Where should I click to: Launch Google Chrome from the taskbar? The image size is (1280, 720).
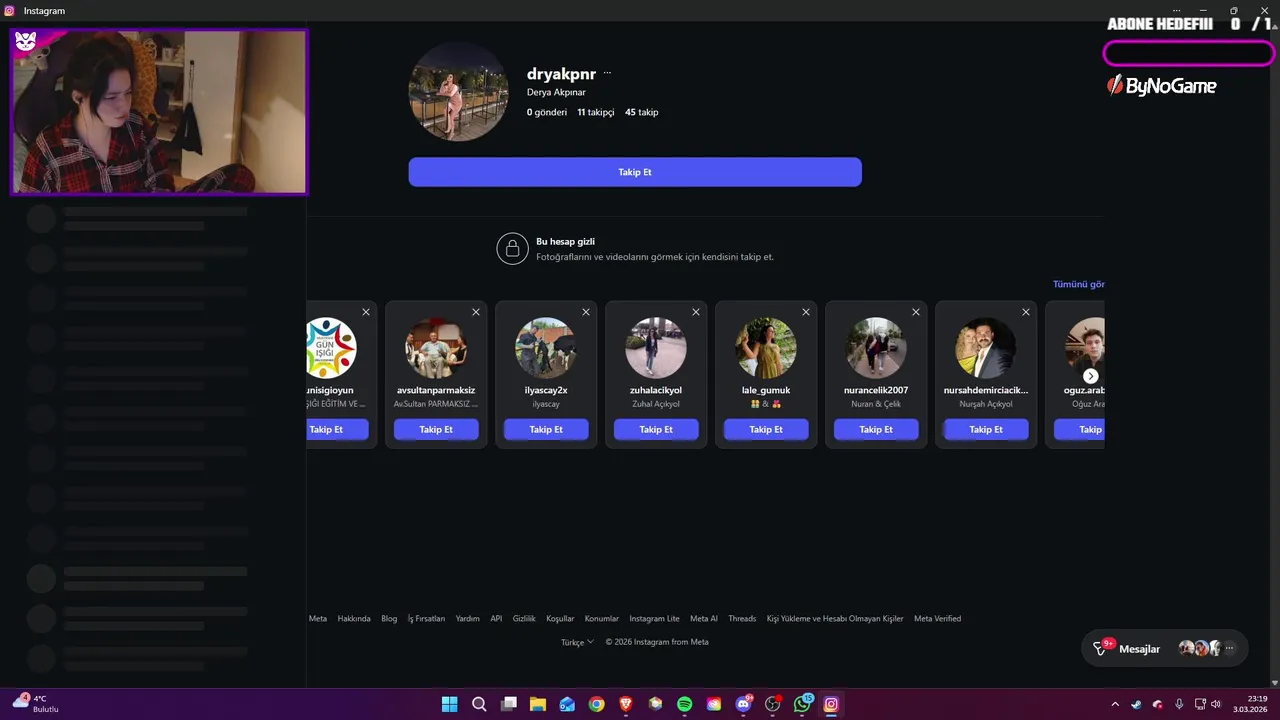point(596,704)
